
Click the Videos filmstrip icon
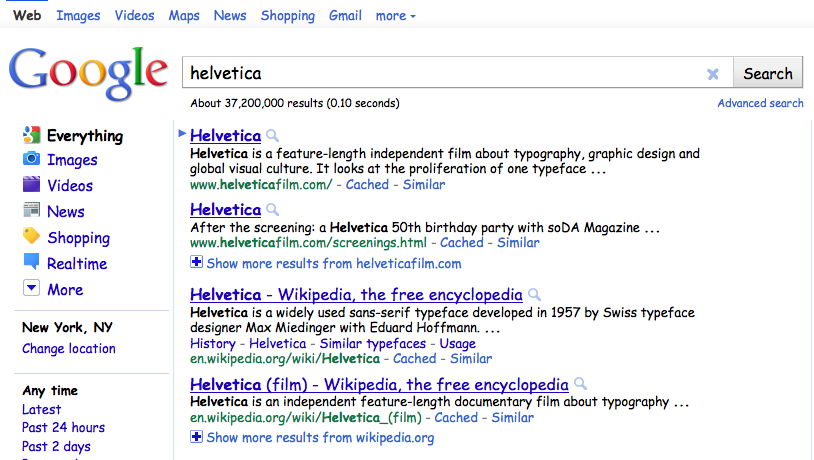coord(31,185)
